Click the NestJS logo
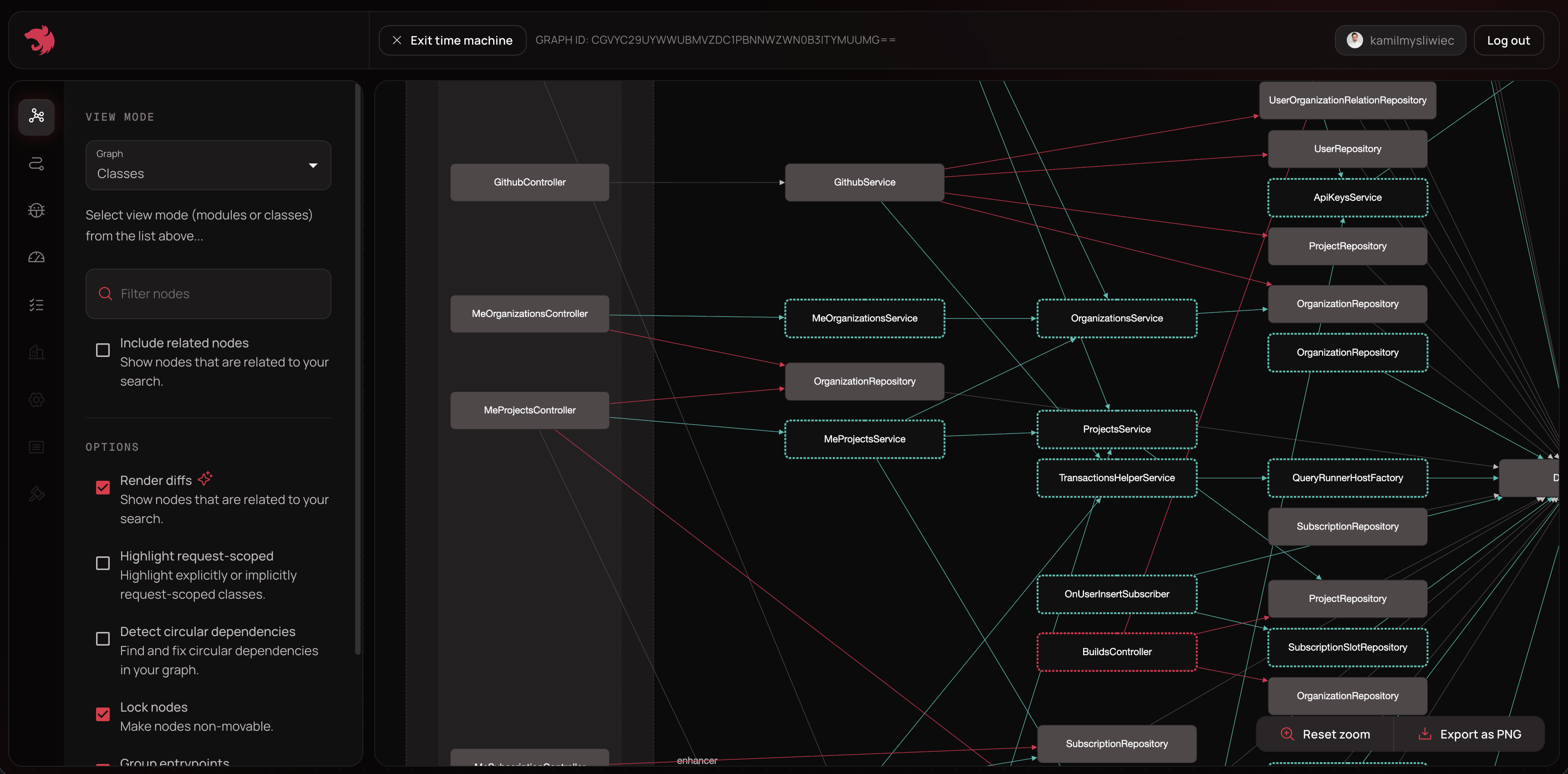Viewport: 1568px width, 774px height. pos(40,40)
